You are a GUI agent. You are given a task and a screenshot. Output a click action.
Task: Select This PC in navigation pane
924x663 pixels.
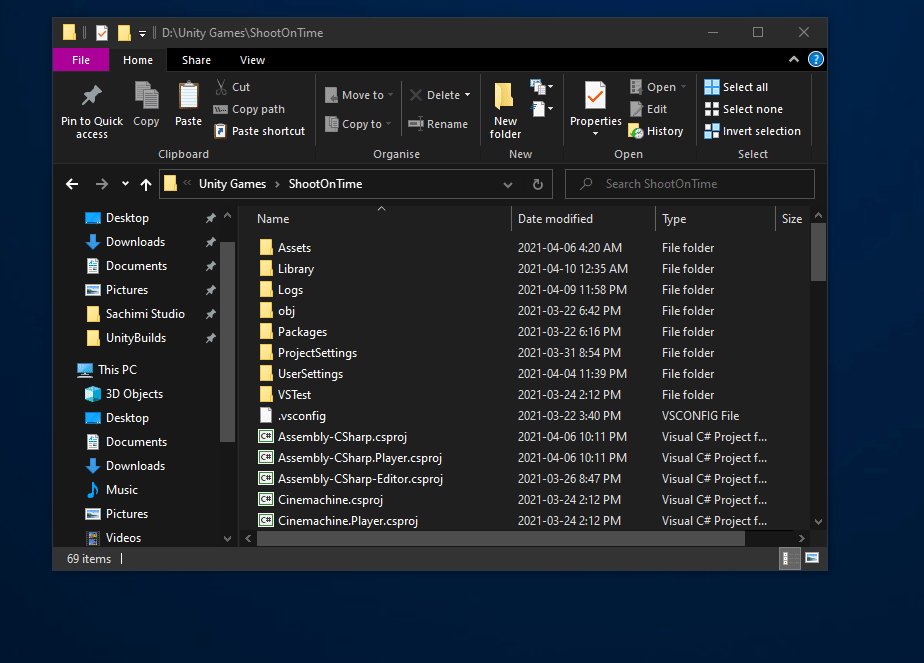click(107, 370)
